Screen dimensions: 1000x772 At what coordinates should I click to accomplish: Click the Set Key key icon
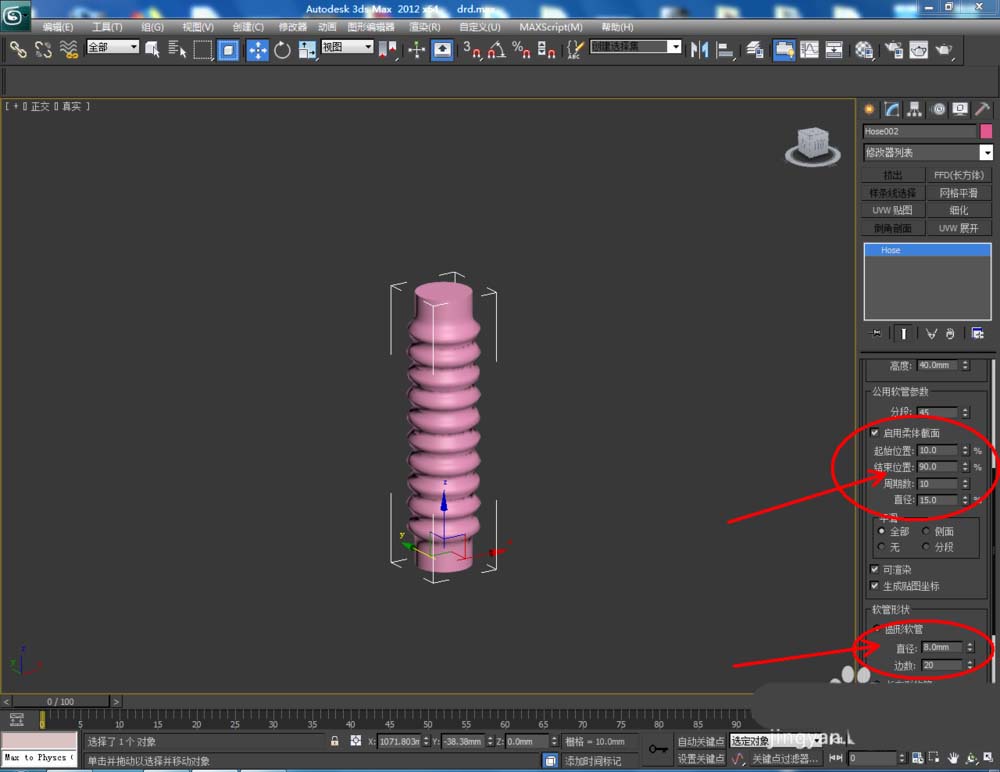(x=658, y=749)
